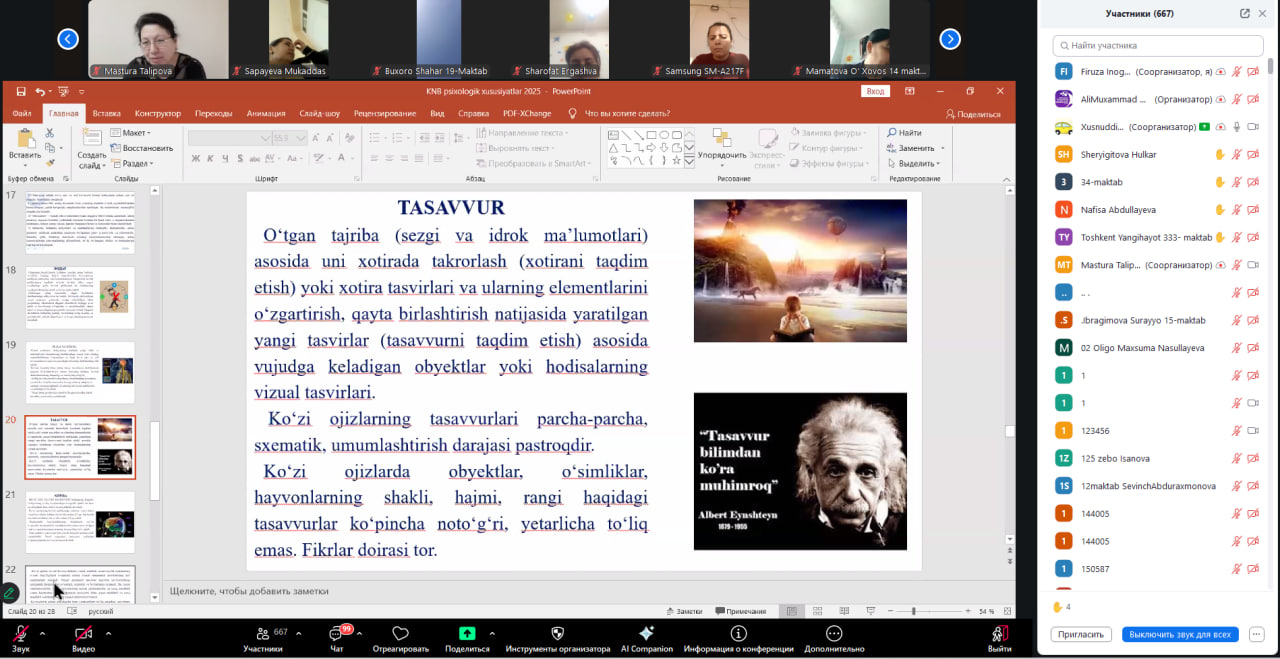This screenshot has width=1280, height=659.
Task: Open Инструменты организатора shield icon
Action: pos(557,634)
